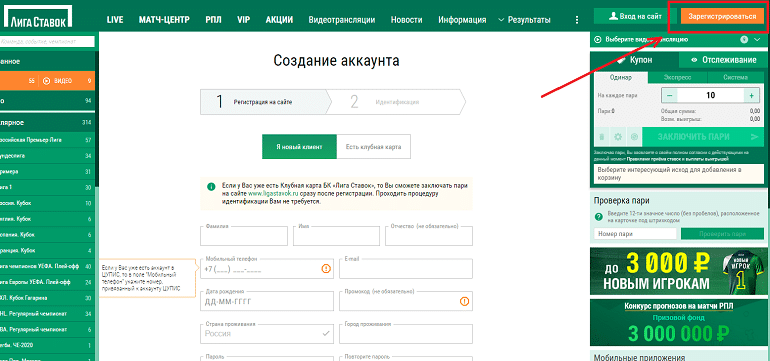The width and height of the screenshot is (770, 361).
Task: Click the 3 000 ₽ новым игрокам banner
Action: 678,271
